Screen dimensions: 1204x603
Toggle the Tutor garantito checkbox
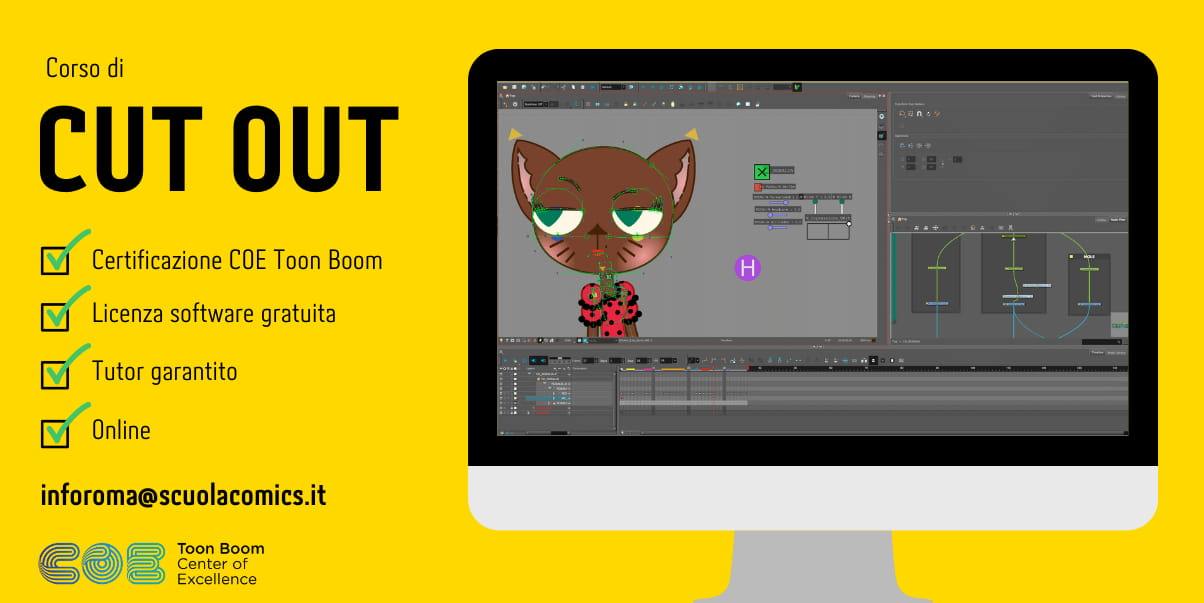(55, 373)
